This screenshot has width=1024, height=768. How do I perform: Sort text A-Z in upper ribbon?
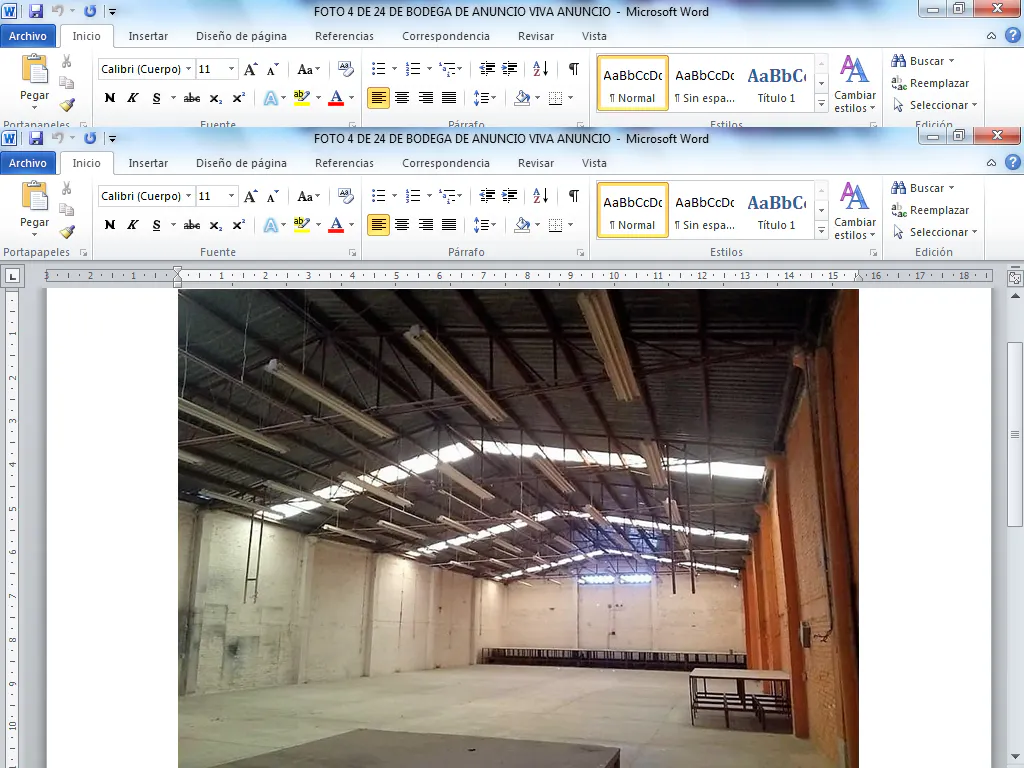click(541, 69)
